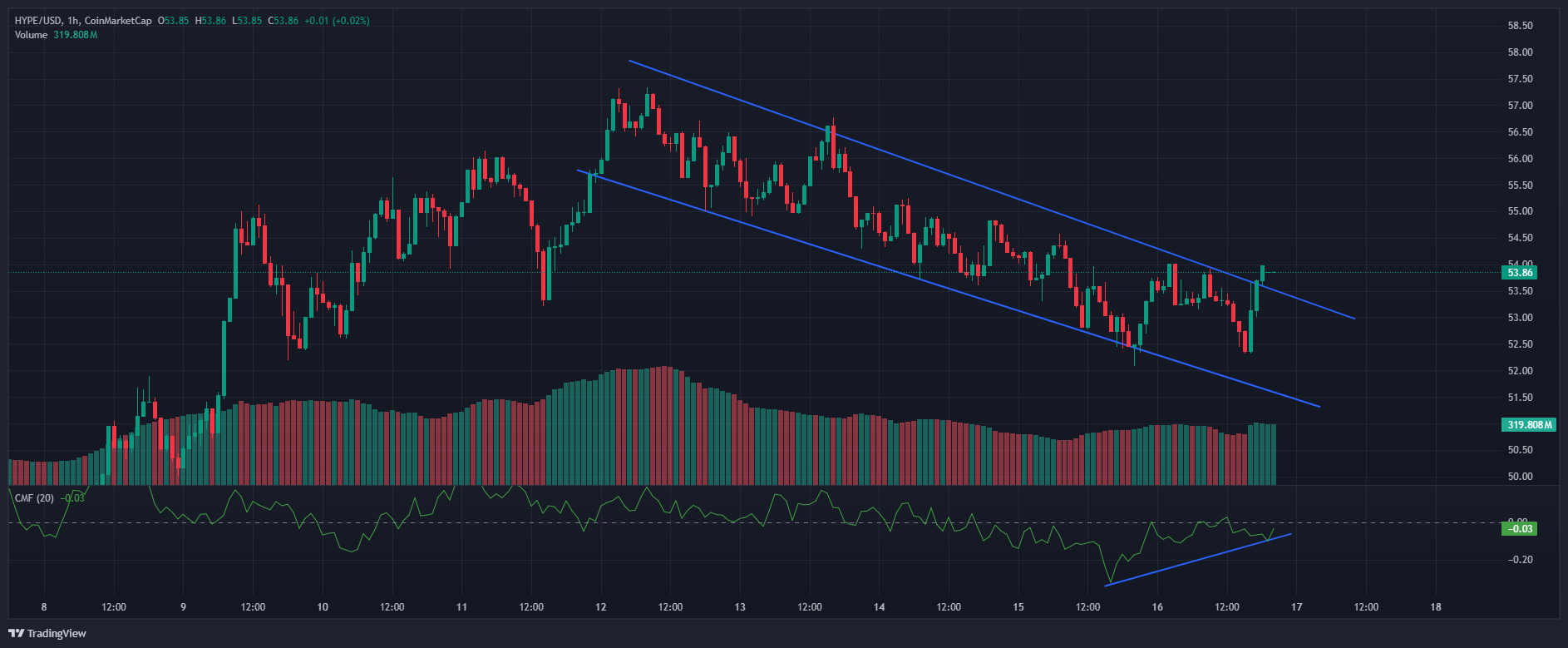Click the 52.00 price axis label
Viewport: 1568px width, 648px height.
[1520, 371]
